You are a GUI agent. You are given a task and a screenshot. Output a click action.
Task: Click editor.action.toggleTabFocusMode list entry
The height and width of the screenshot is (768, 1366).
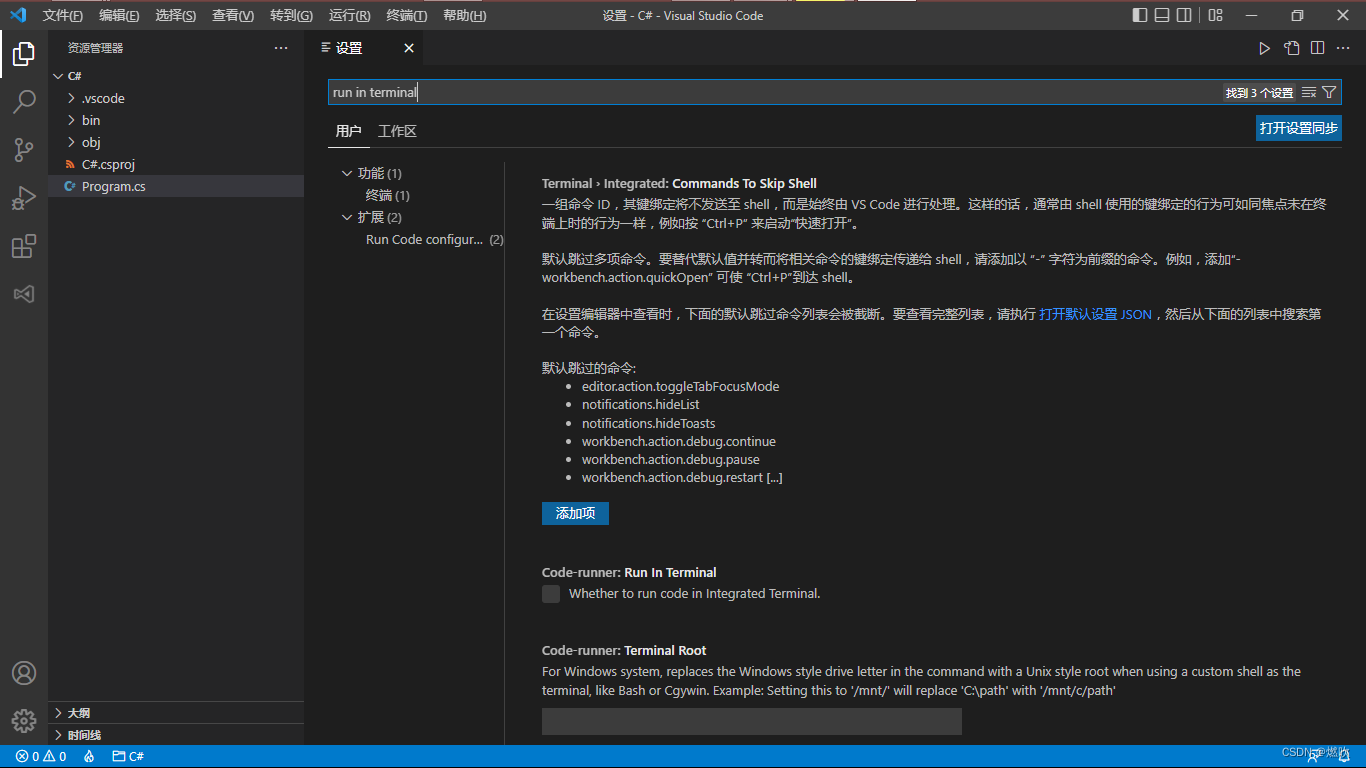point(680,386)
